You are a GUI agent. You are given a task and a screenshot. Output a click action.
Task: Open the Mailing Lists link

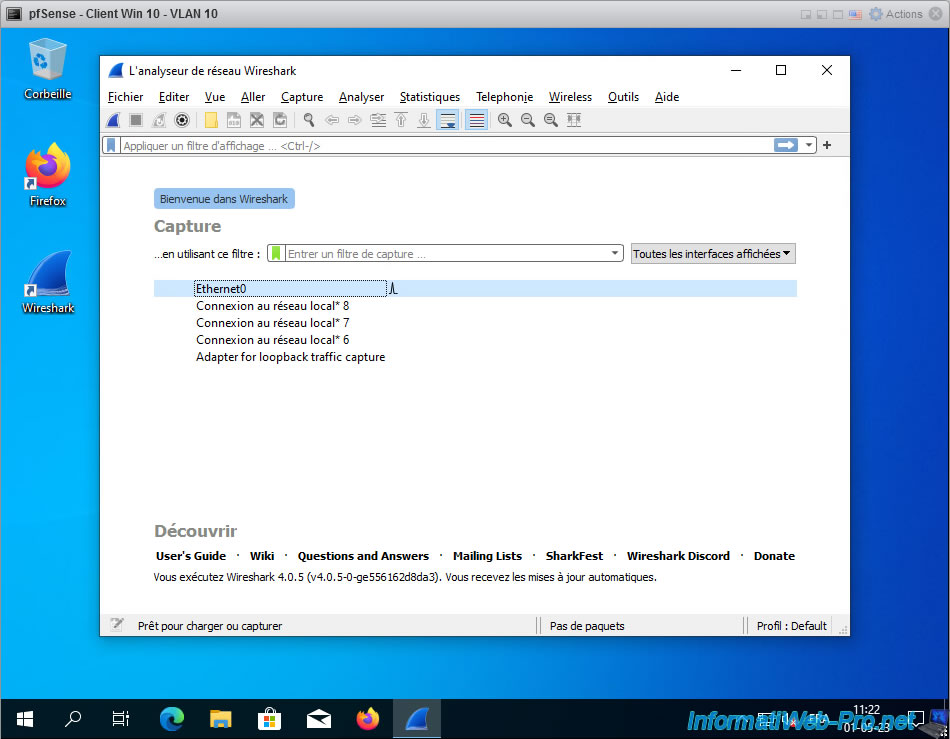click(x=487, y=556)
